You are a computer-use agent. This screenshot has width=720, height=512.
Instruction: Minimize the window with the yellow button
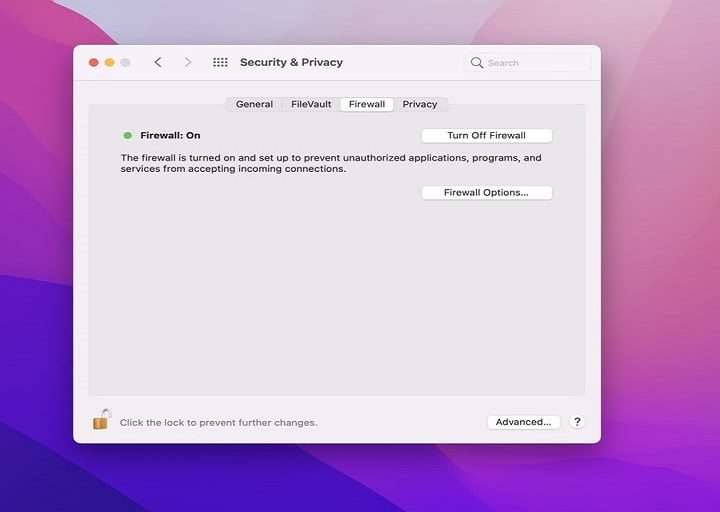point(109,62)
